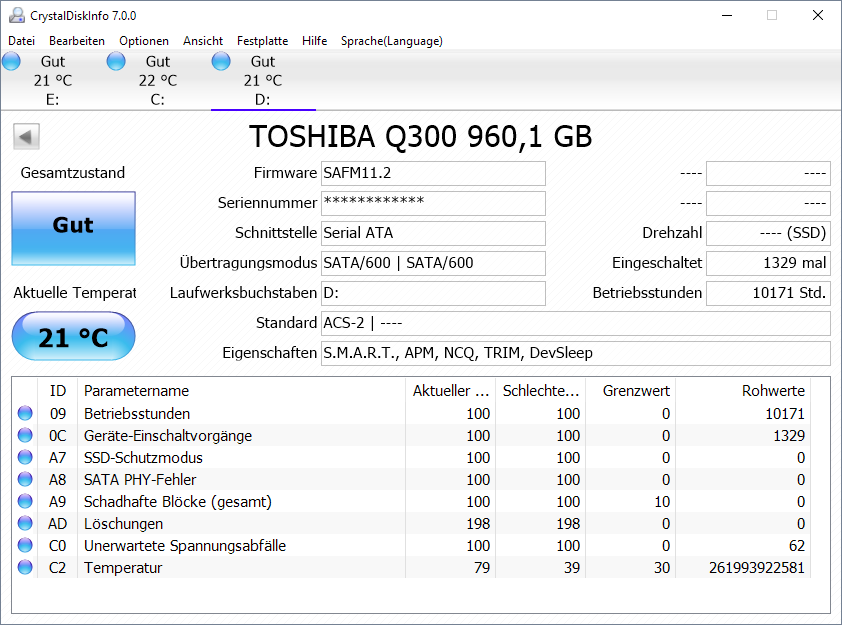Click status orb of SATA PHY-Fehler row
Screen dimensions: 842x625
click(25, 479)
